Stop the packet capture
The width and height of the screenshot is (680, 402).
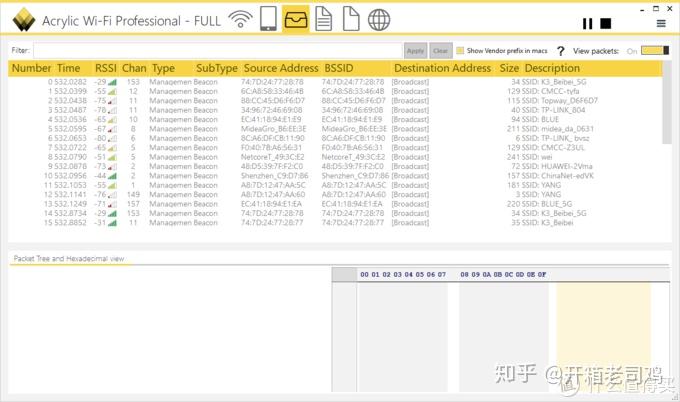(606, 23)
